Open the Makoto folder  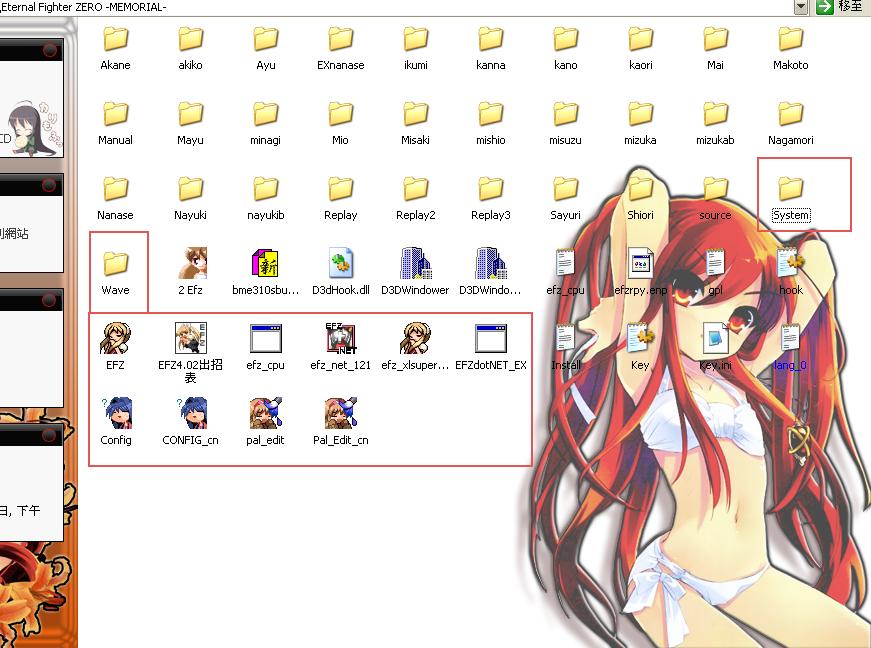[x=790, y=39]
